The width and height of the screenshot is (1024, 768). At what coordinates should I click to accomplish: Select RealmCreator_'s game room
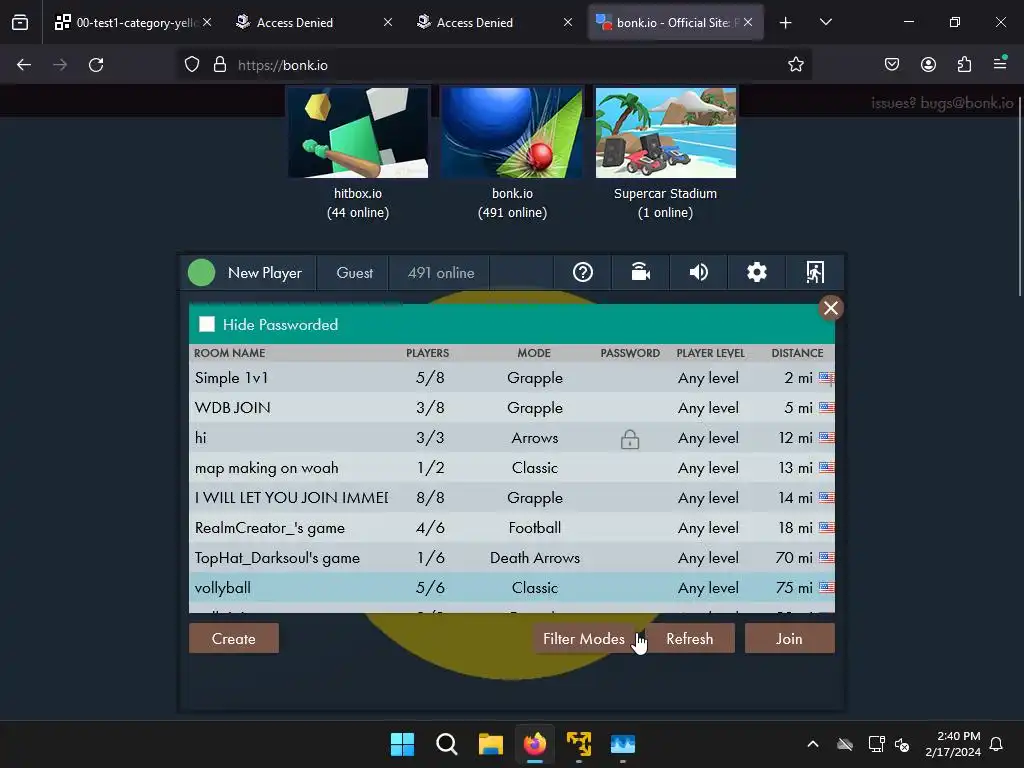[512, 528]
